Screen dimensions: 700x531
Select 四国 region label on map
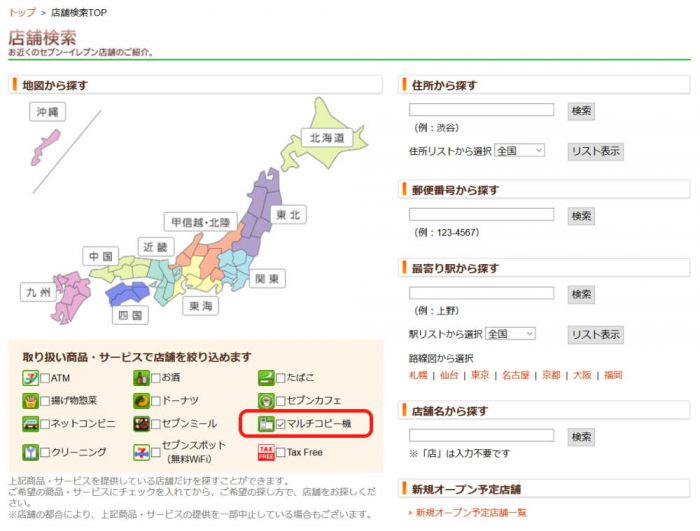(x=130, y=315)
